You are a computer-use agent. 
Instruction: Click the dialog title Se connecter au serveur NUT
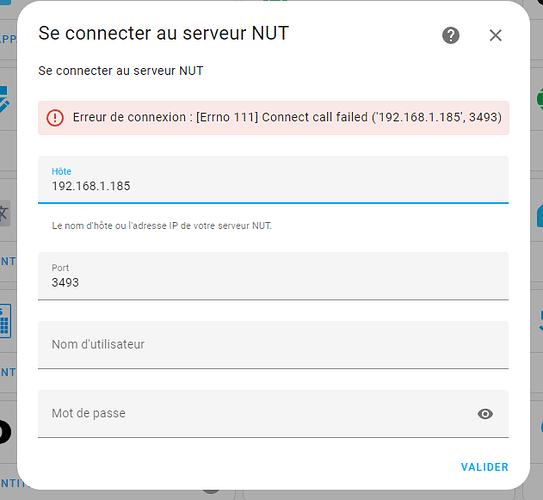(163, 33)
